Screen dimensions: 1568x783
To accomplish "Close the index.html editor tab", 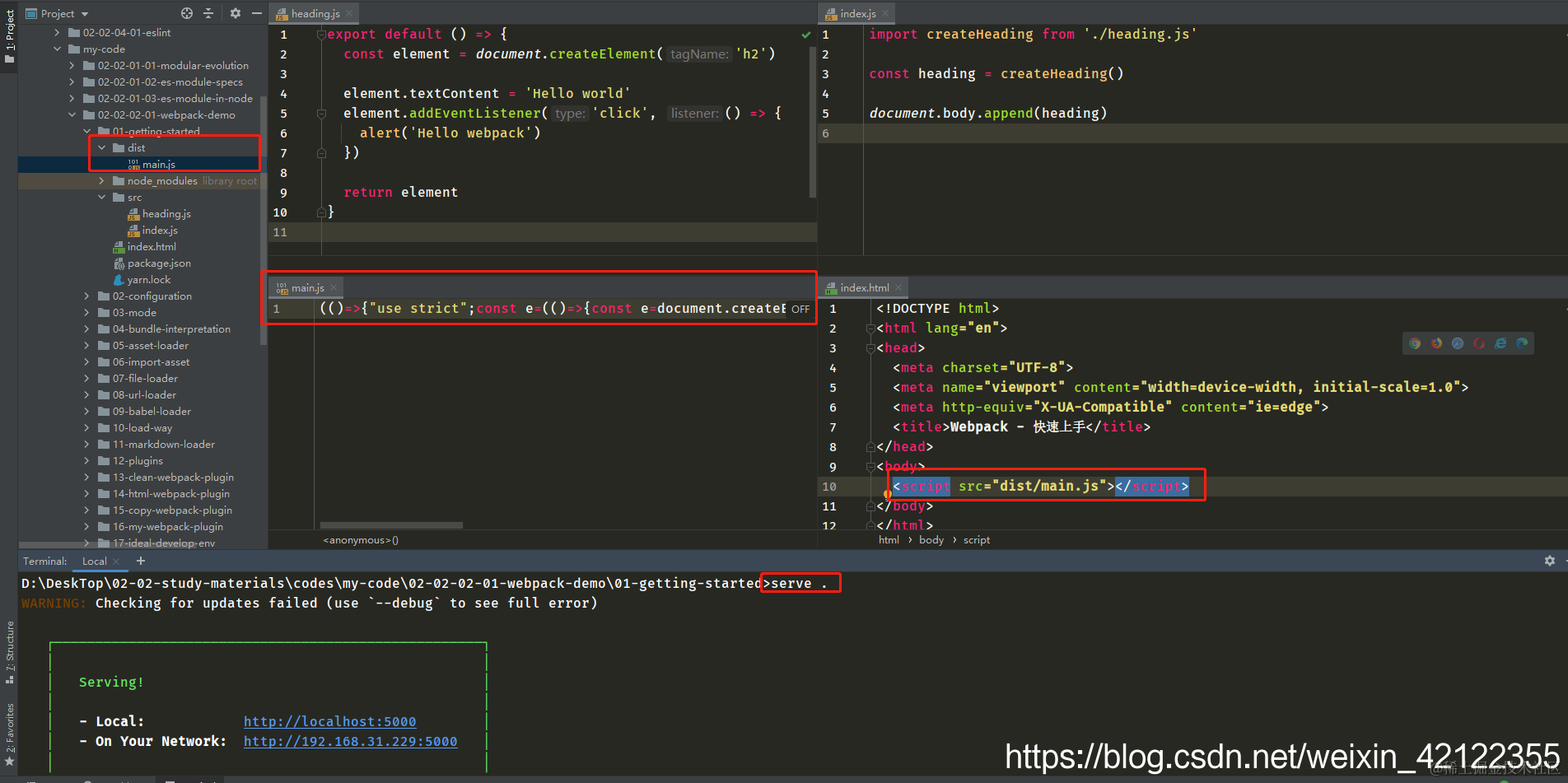I will pyautogui.click(x=898, y=287).
